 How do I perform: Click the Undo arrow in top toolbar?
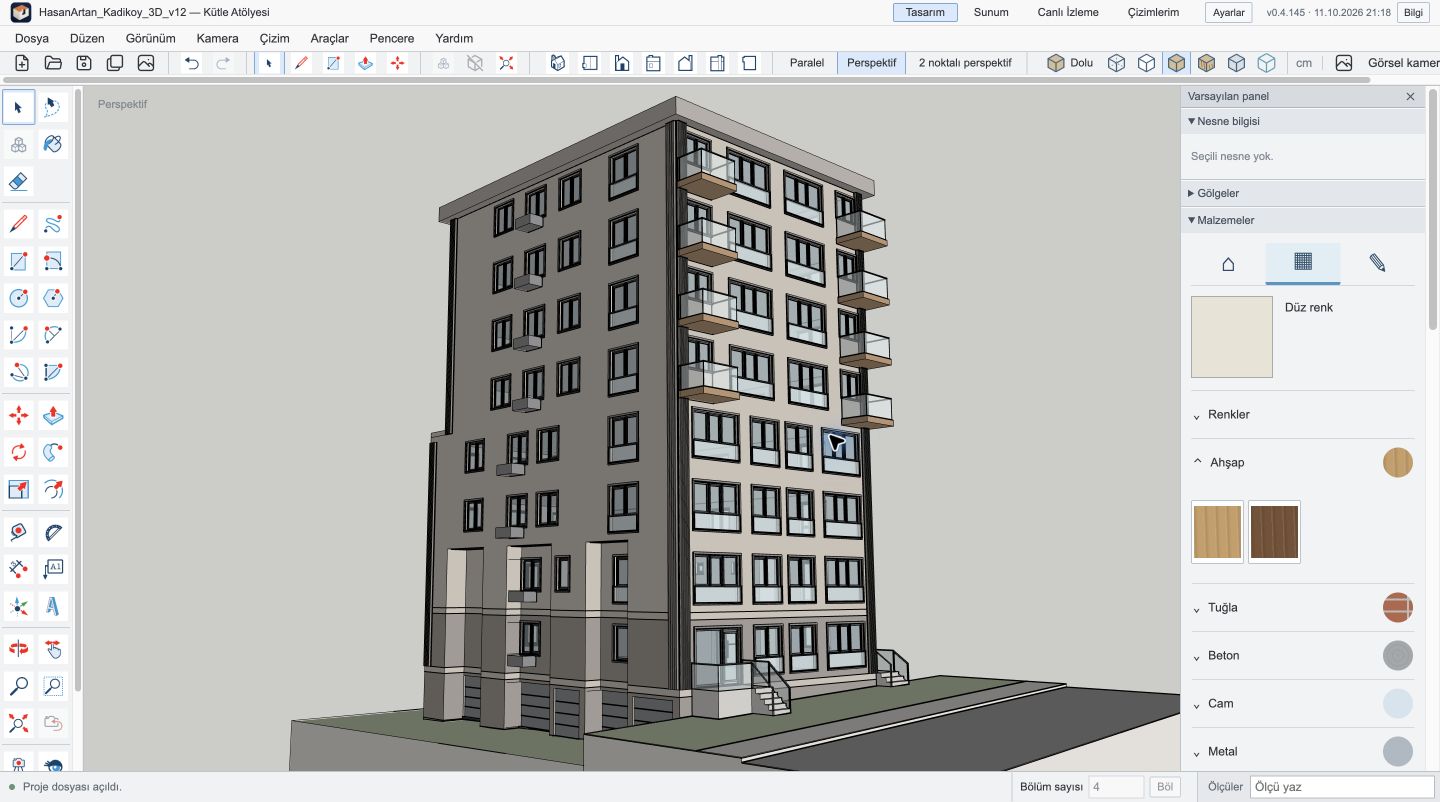(192, 63)
